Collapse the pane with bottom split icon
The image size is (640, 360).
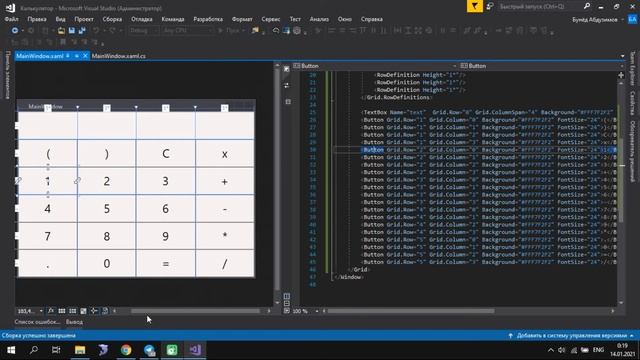click(x=287, y=311)
